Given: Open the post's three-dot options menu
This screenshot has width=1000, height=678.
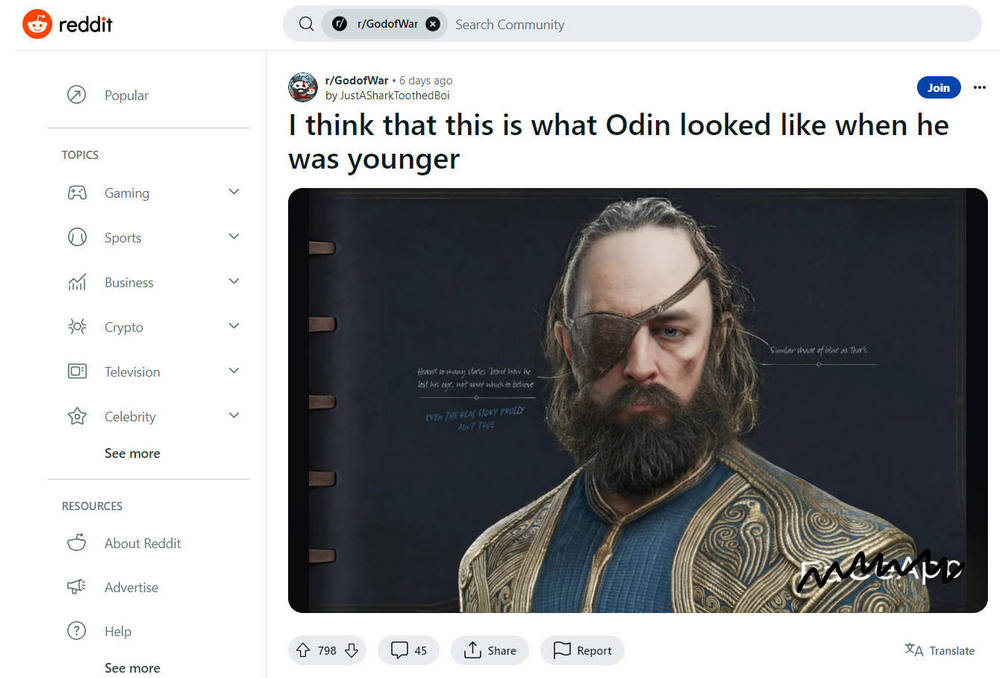Looking at the screenshot, I should [980, 87].
